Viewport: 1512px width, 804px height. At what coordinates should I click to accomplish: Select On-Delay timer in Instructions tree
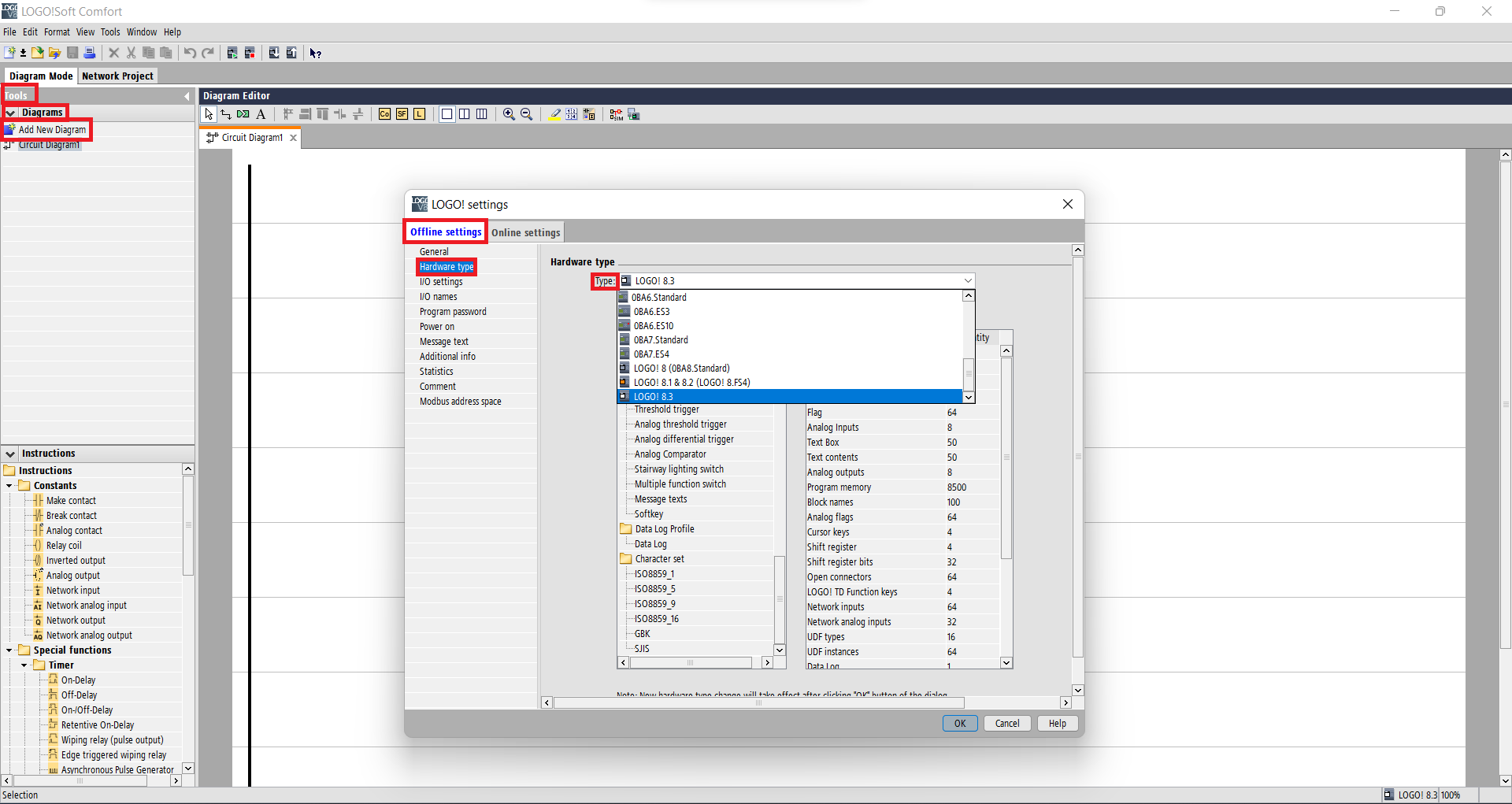click(x=79, y=680)
